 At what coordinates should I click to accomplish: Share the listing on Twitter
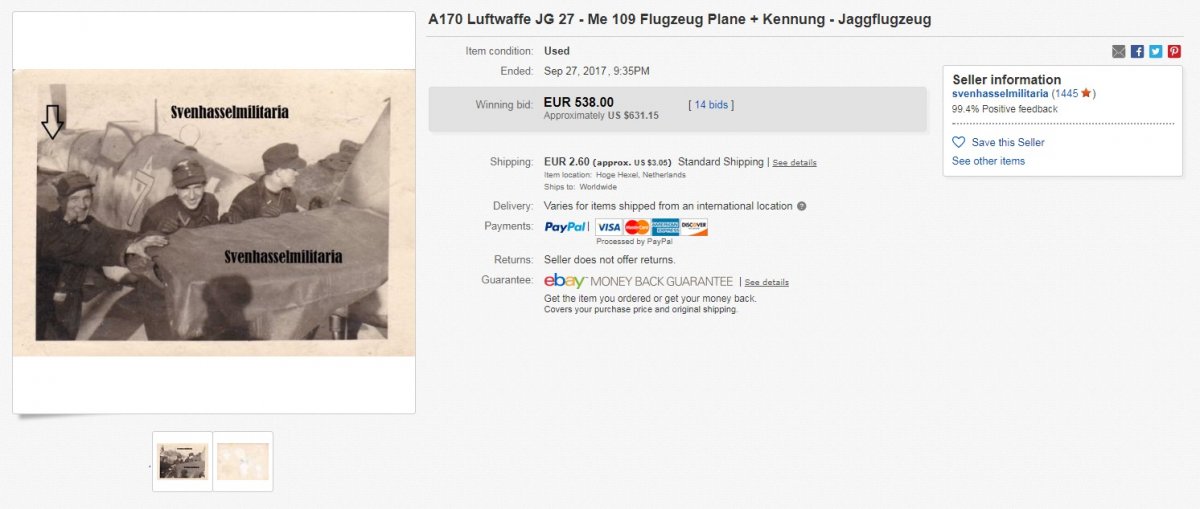click(1155, 52)
